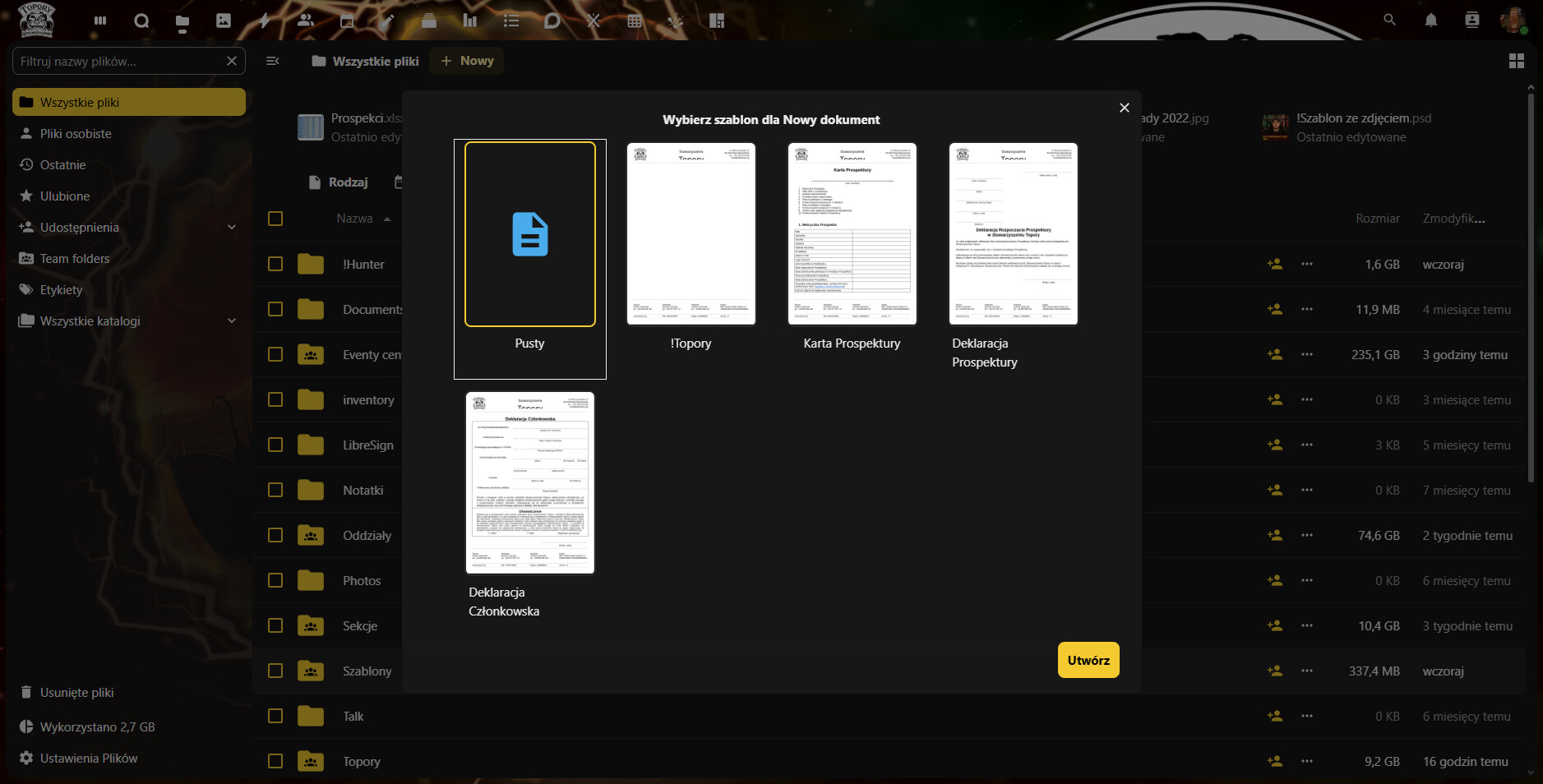Open the Rodzaj type filter

339,182
